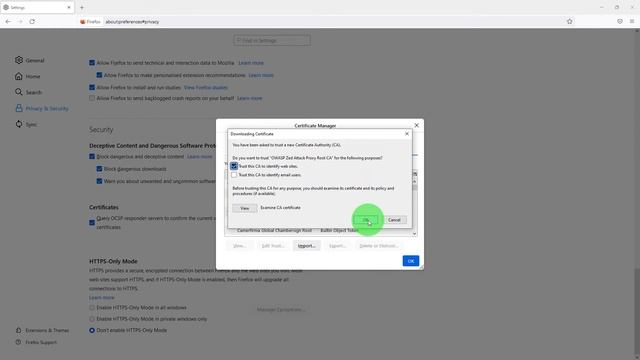Click the Find in Settings search box
640x360 pixels.
[272, 40]
